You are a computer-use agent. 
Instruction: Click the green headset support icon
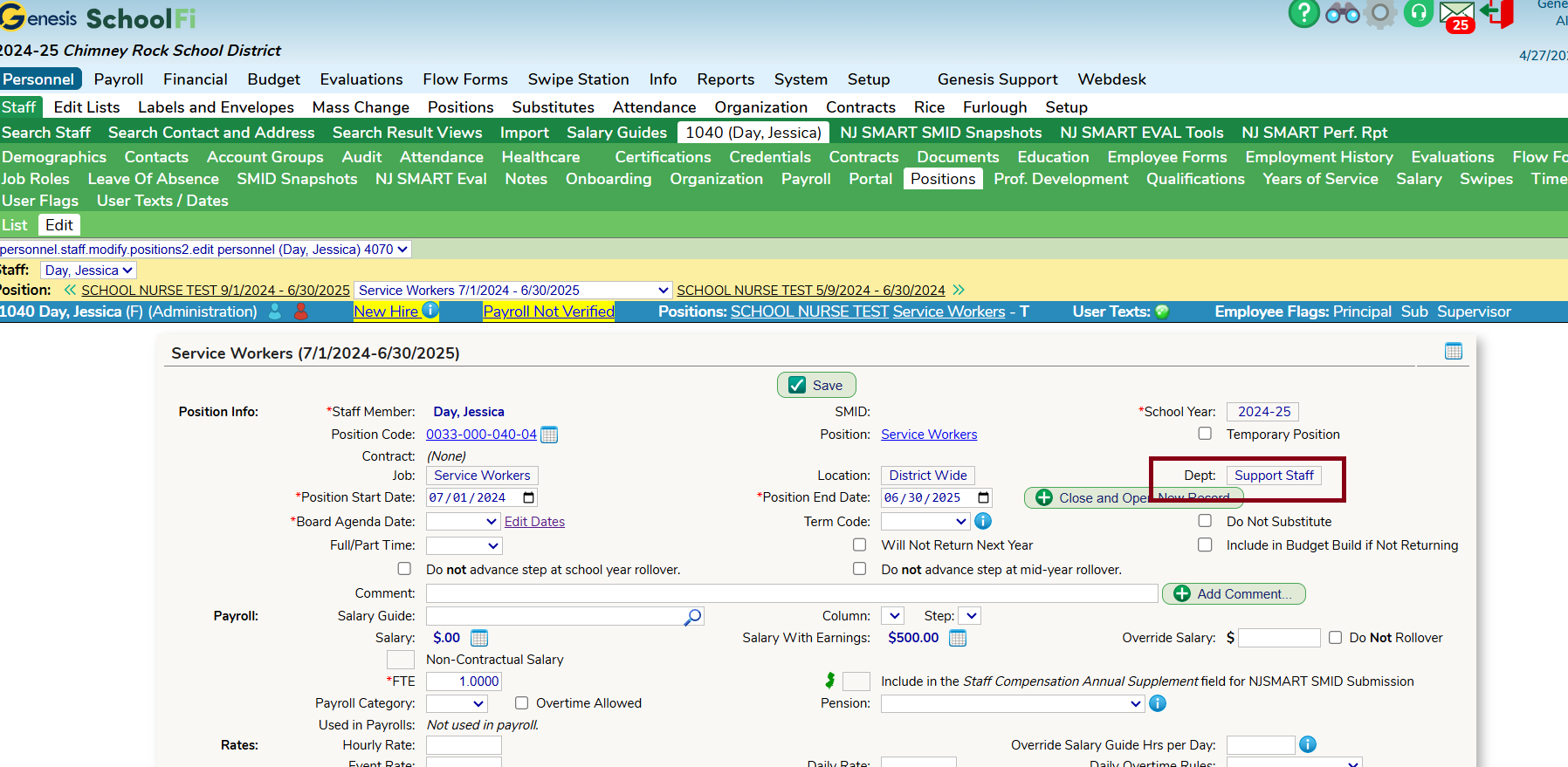(x=1419, y=13)
